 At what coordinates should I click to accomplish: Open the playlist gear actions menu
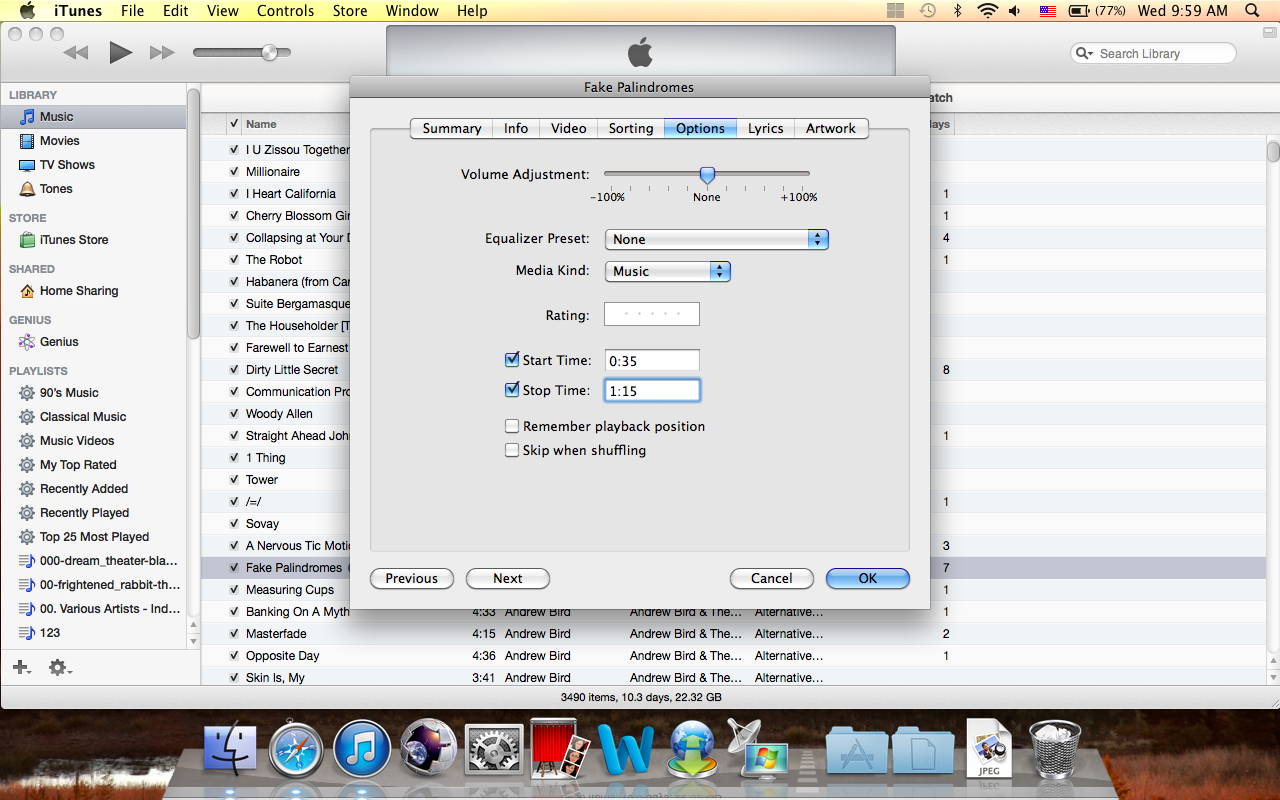tap(59, 667)
